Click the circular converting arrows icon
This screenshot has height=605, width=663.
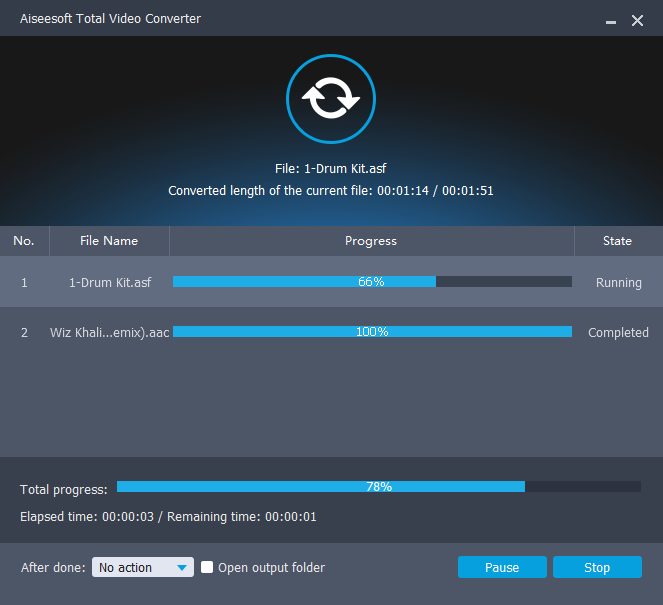coord(331,99)
